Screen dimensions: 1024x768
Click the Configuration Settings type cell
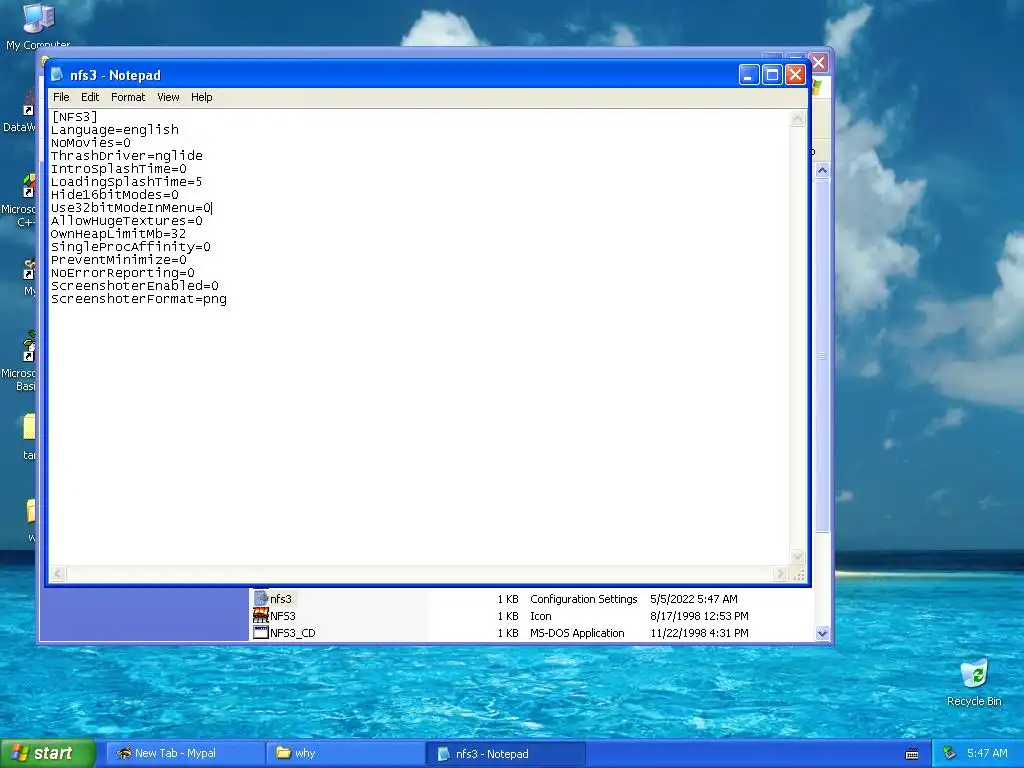584,599
